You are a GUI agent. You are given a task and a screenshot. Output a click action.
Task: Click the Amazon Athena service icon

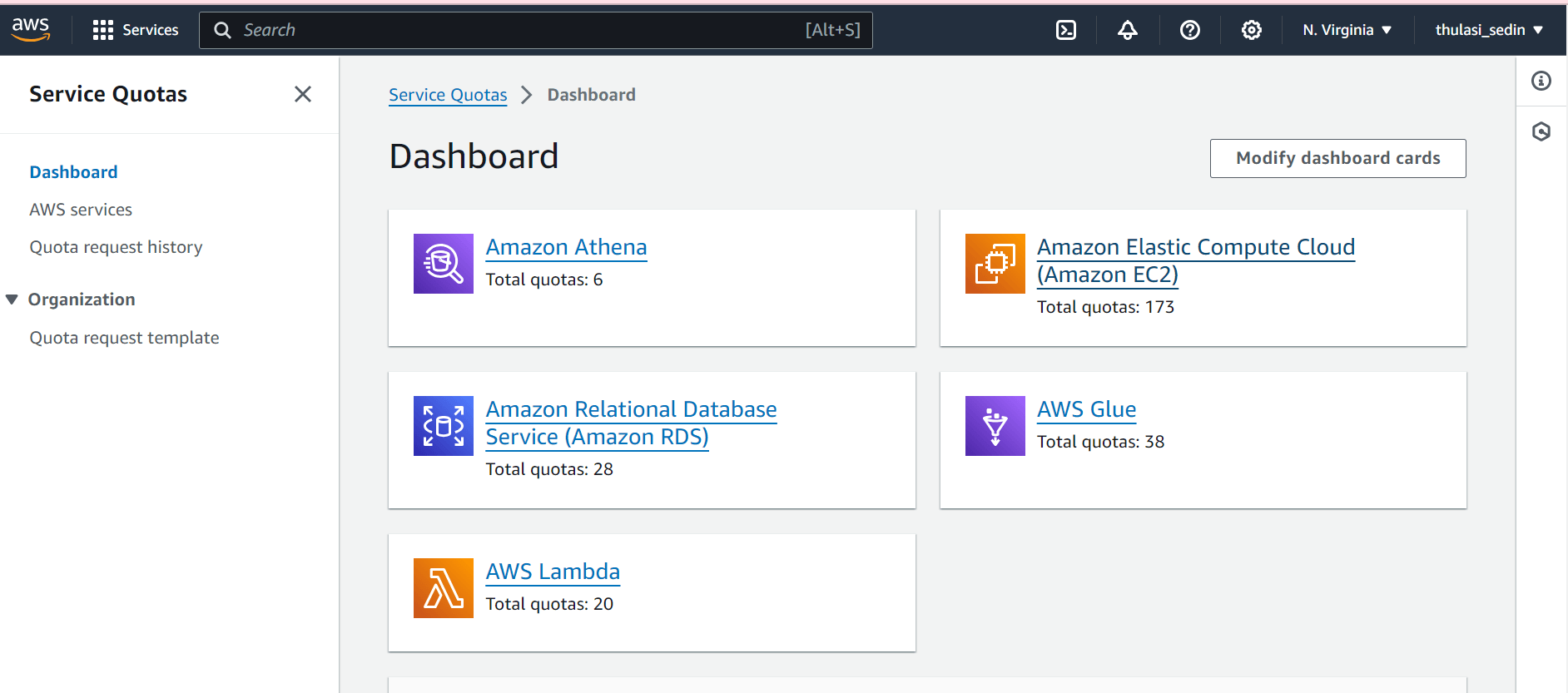[x=443, y=264]
